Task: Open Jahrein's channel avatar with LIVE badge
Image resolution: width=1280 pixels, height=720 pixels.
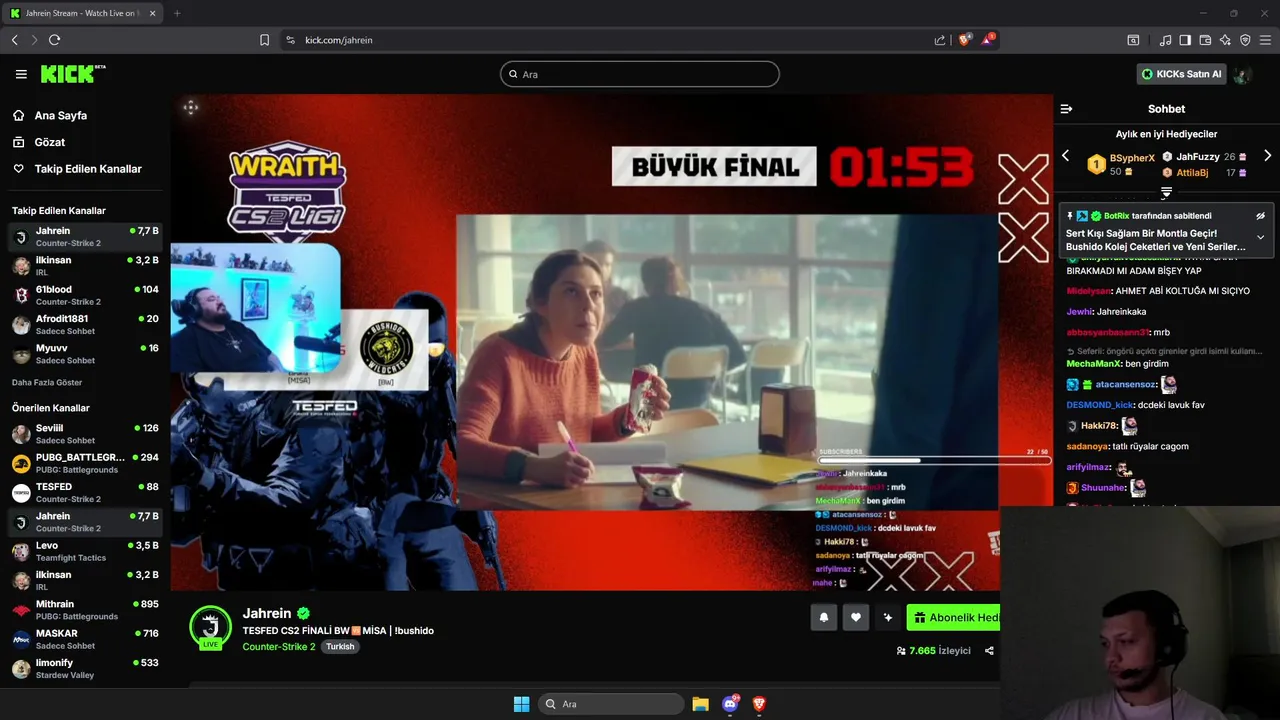Action: 210,627
